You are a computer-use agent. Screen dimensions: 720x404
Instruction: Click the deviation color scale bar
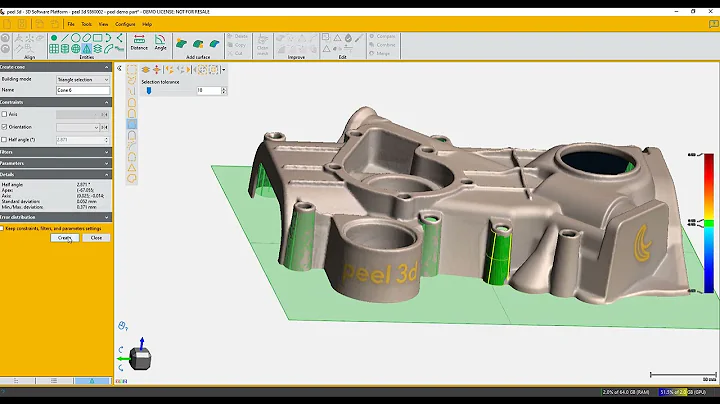[709, 223]
